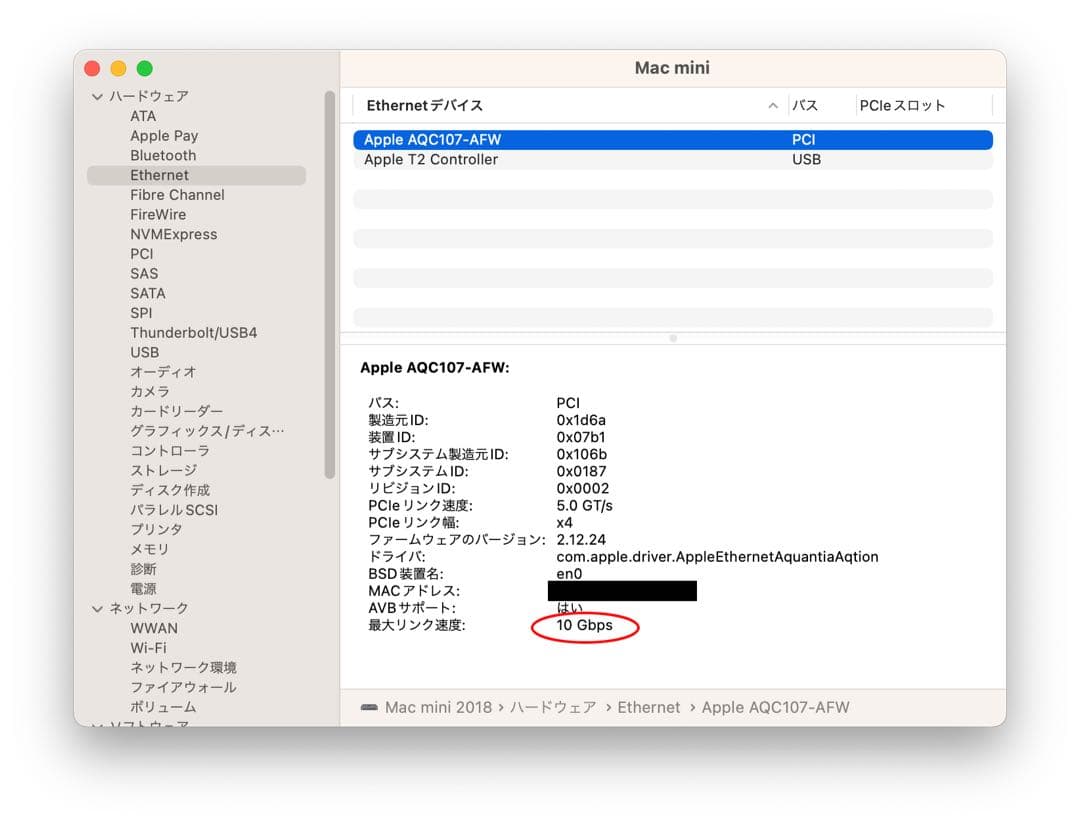Click the Mac mini icon in the breadcrumb bar

tap(371, 707)
